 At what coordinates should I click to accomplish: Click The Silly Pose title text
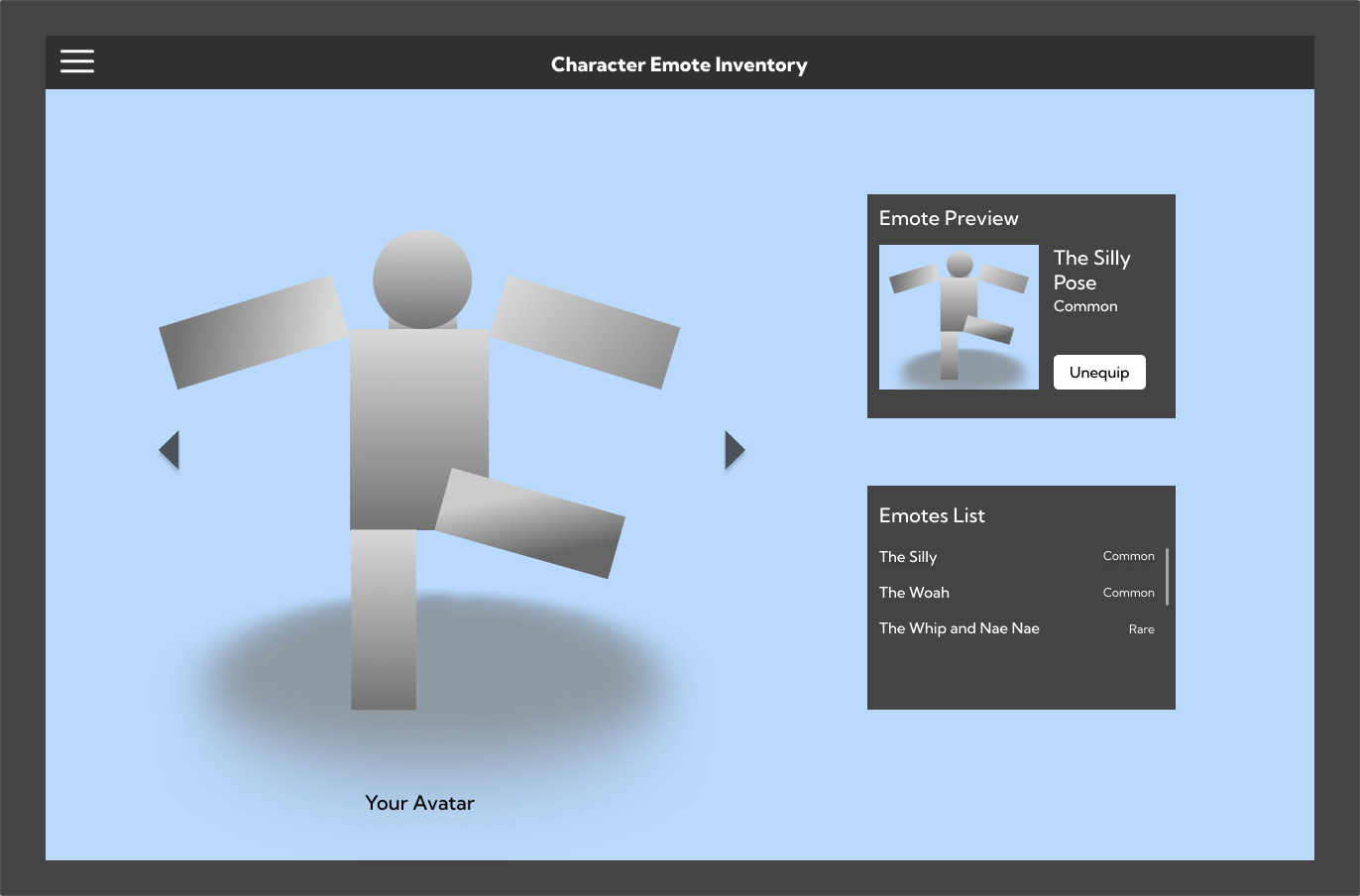tap(1092, 270)
